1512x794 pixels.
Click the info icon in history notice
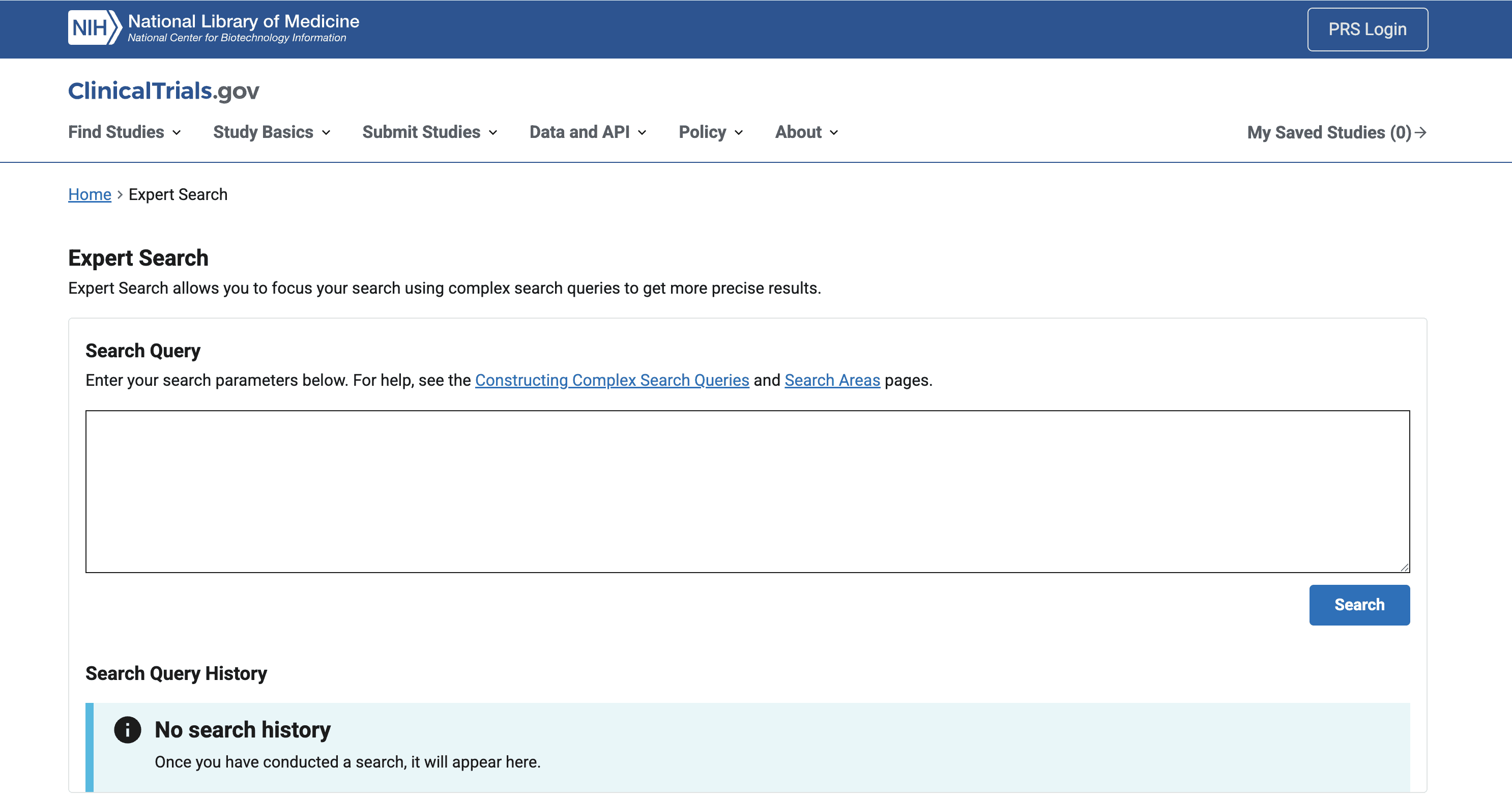point(127,730)
